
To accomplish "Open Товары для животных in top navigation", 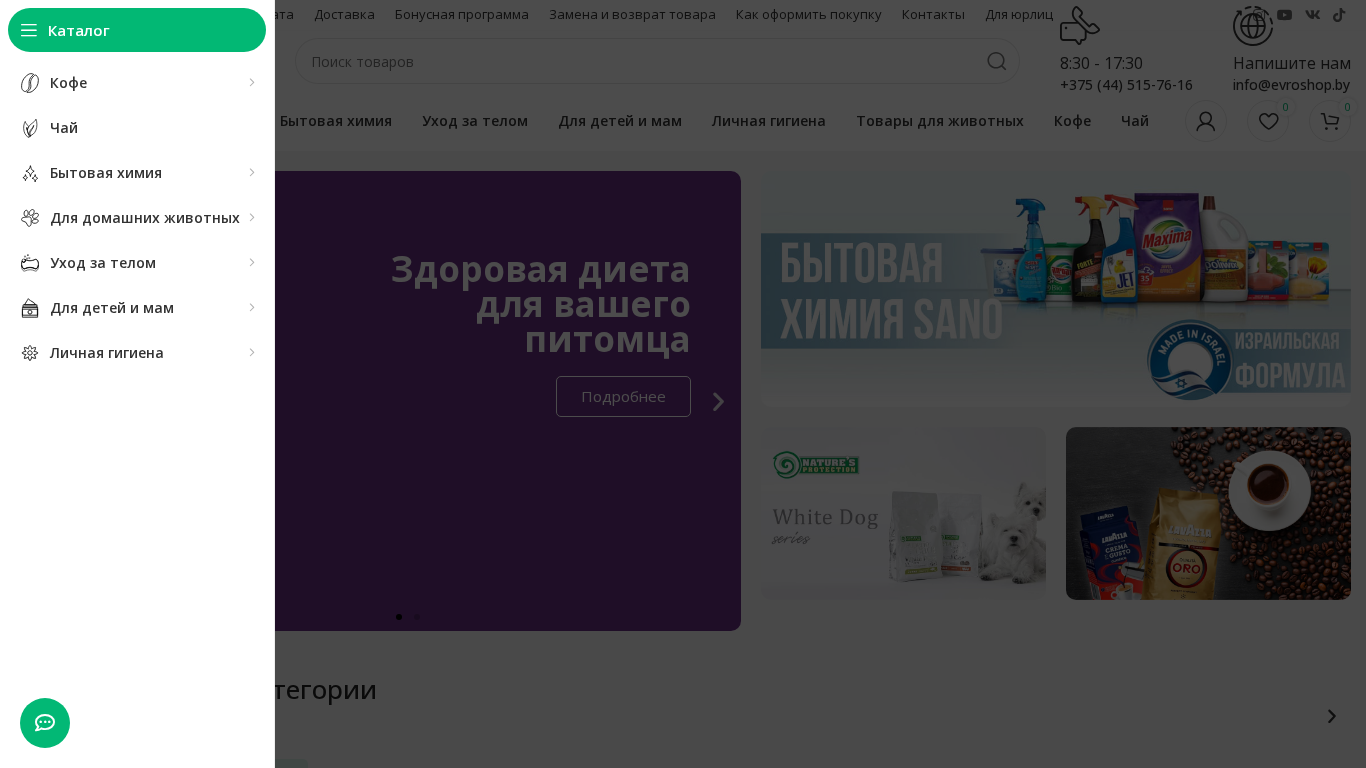I will (940, 121).
